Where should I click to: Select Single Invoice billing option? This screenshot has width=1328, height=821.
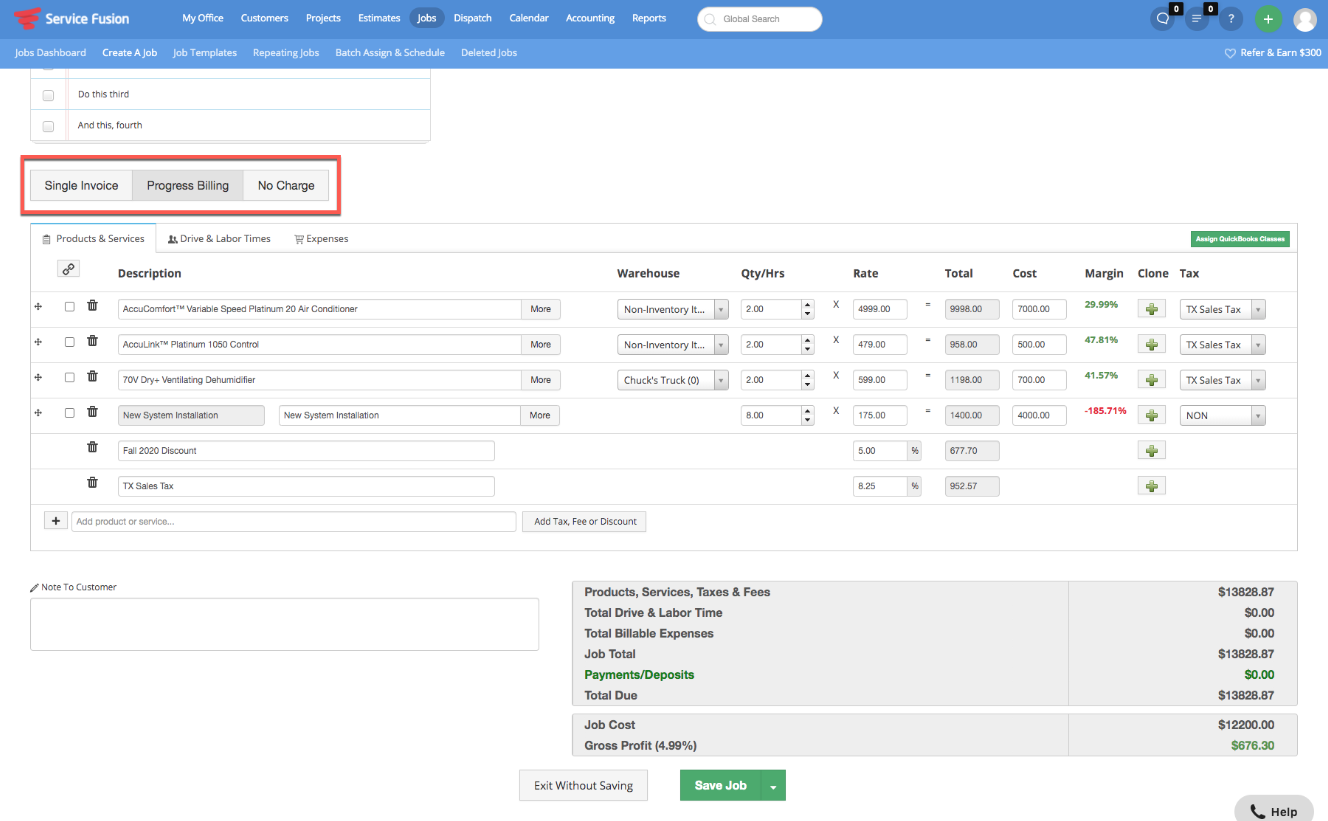[x=81, y=185]
